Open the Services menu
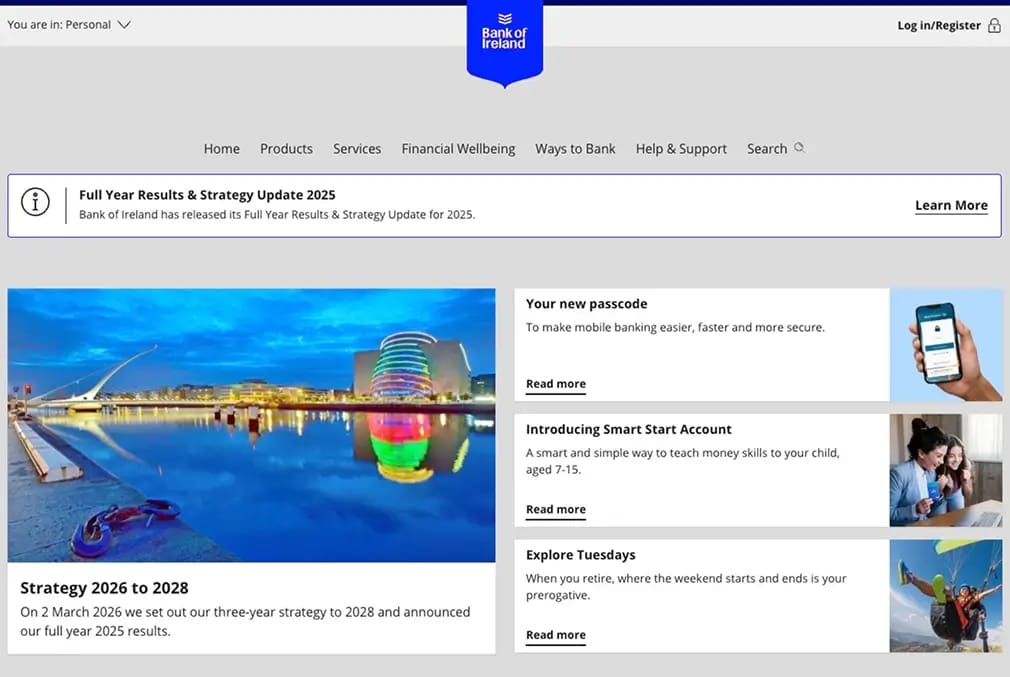Screen dimensions: 1010x677 coord(357,149)
